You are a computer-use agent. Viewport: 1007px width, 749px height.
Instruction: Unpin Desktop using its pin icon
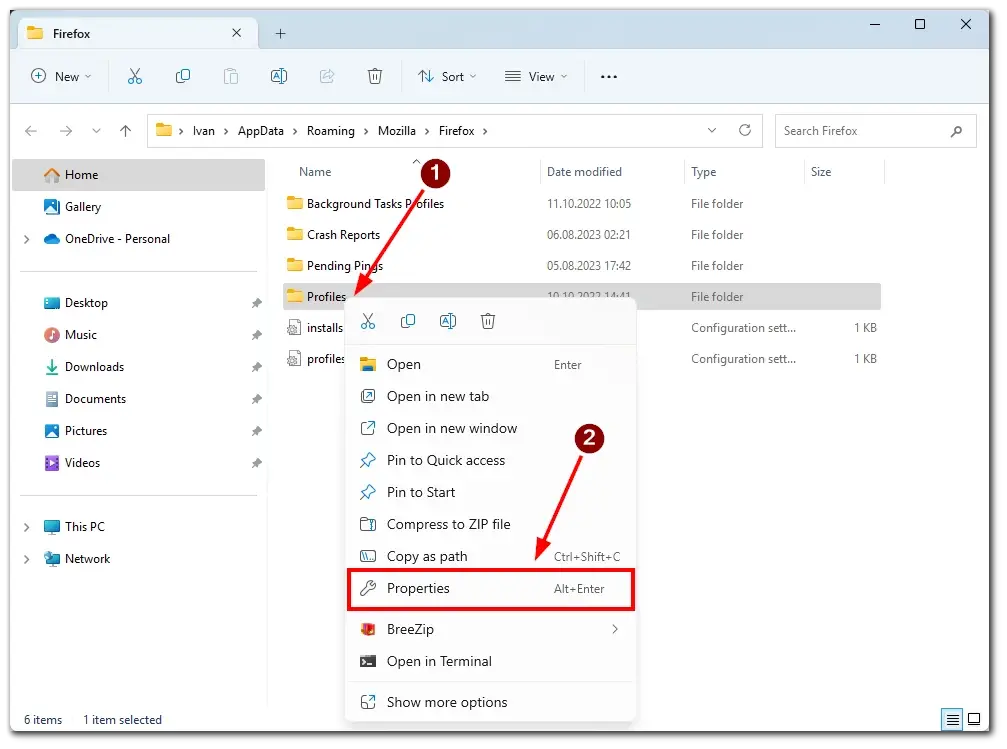(x=256, y=303)
